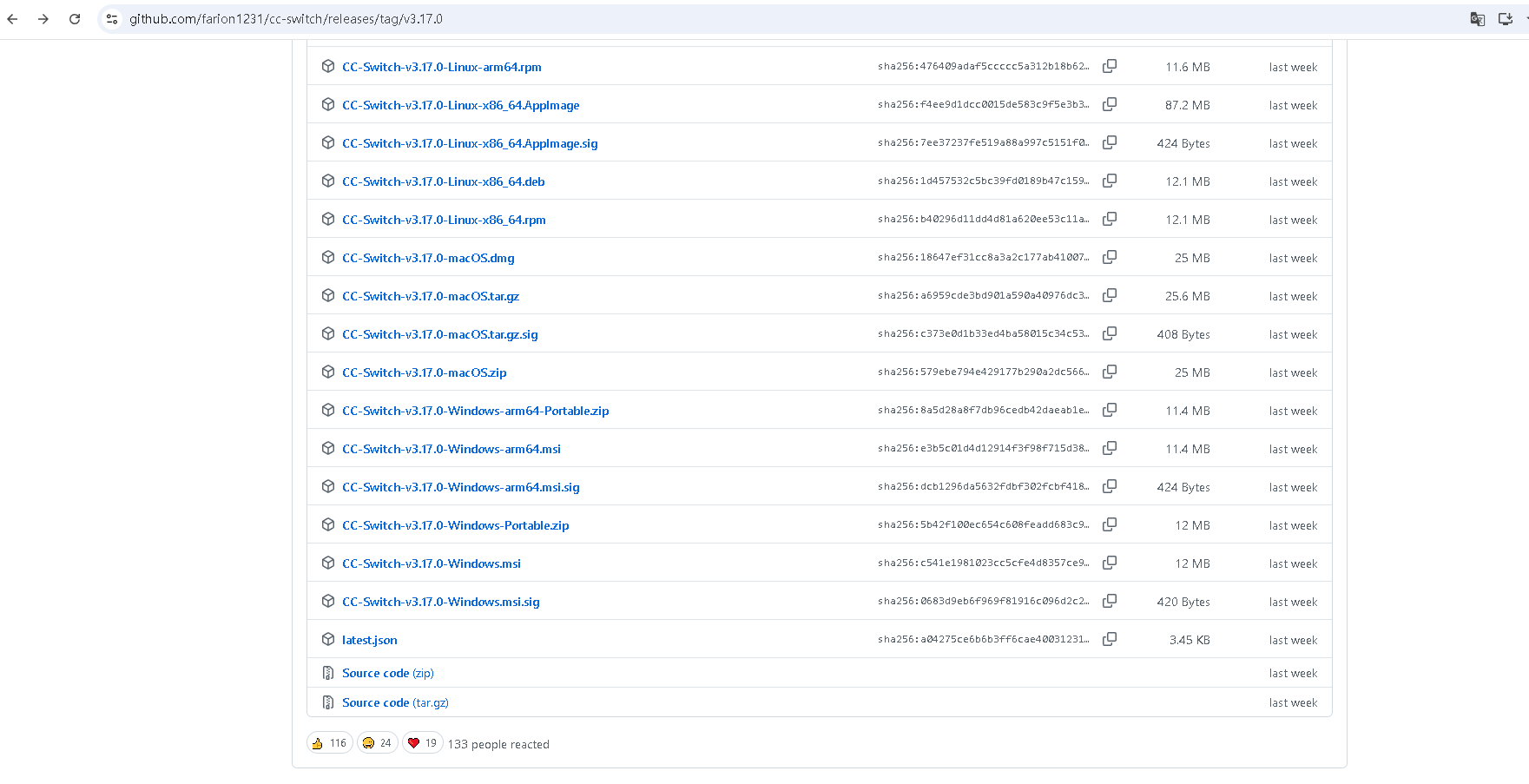Copy sha256 of Windows-arm64.msi

click(1110, 448)
